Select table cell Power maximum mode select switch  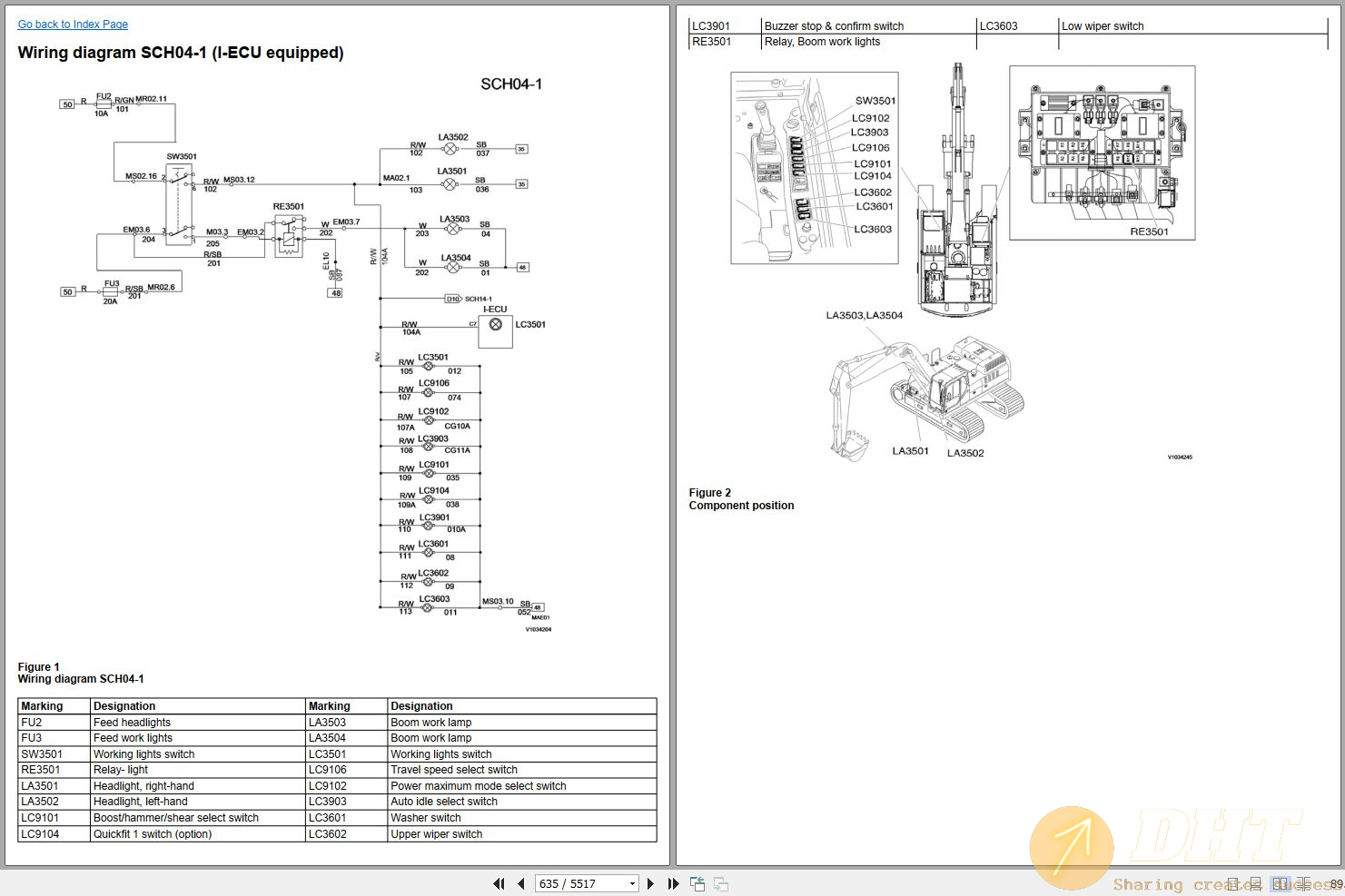[x=522, y=786]
